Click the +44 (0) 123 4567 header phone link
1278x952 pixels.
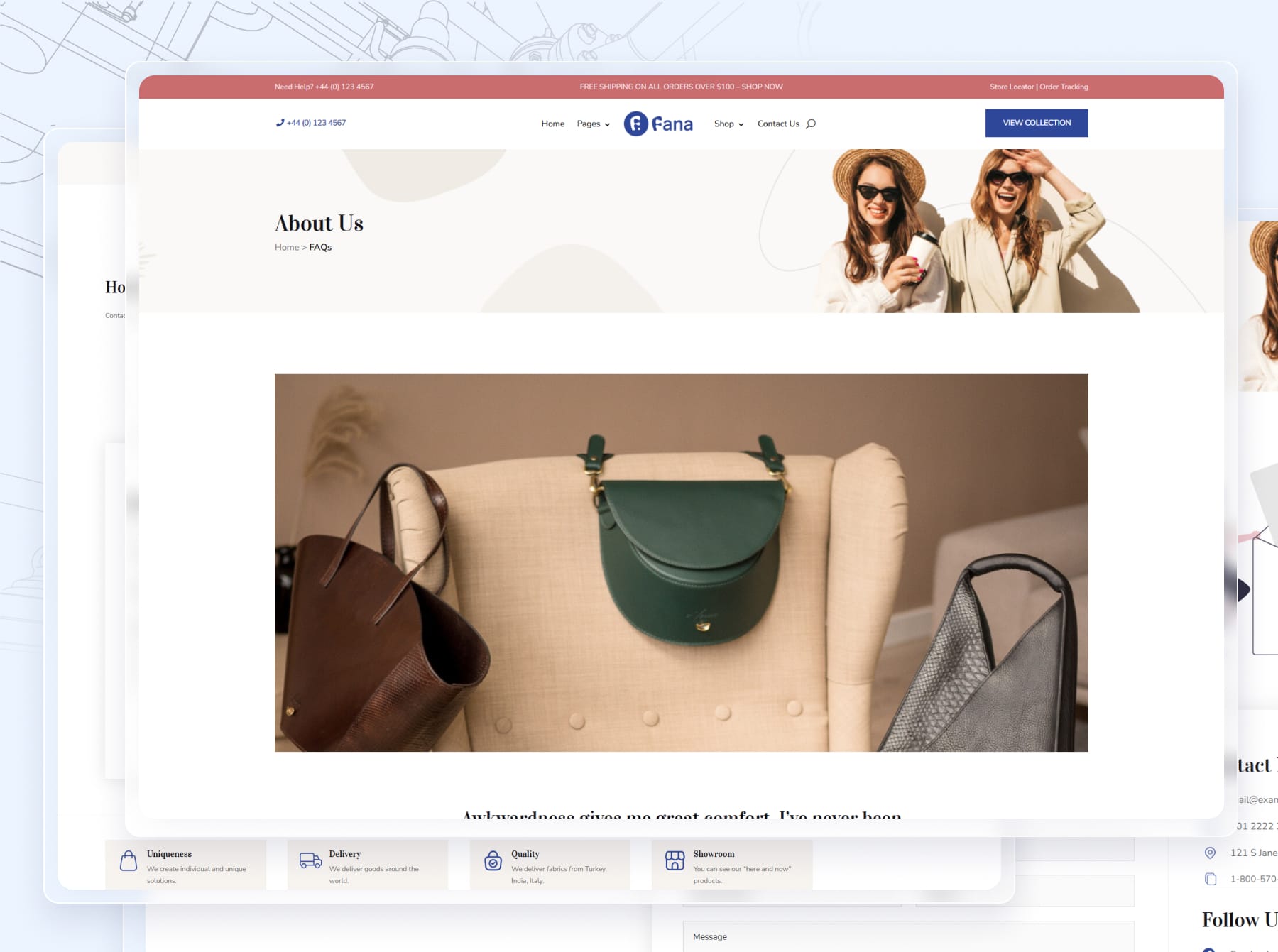[316, 123]
